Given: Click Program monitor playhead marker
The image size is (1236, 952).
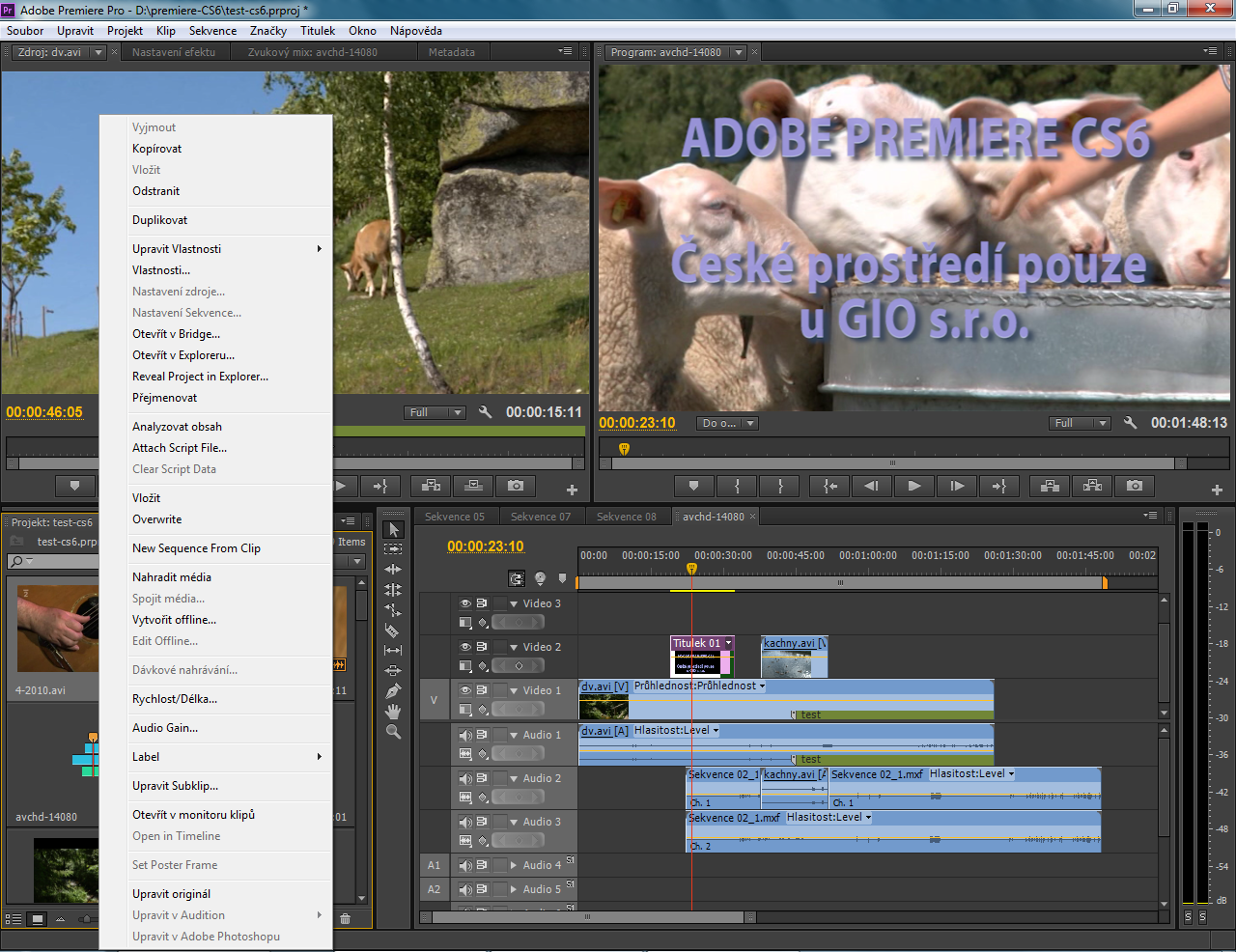Looking at the screenshot, I should [624, 449].
